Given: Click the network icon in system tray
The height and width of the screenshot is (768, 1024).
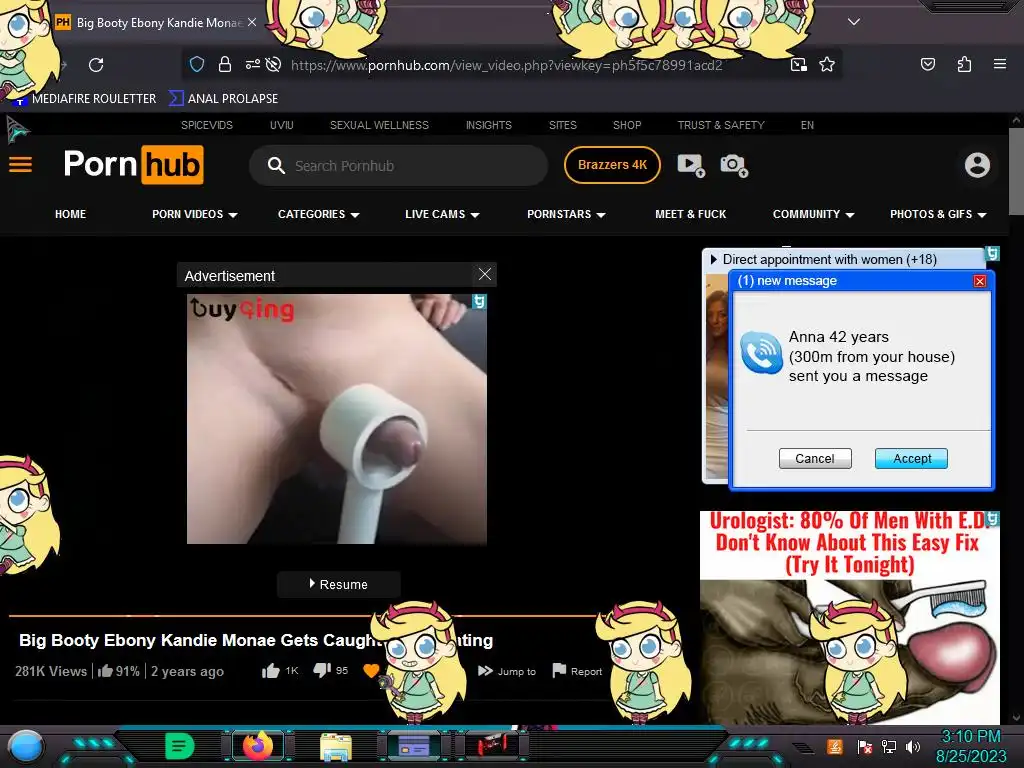Looking at the screenshot, I should tap(889, 747).
